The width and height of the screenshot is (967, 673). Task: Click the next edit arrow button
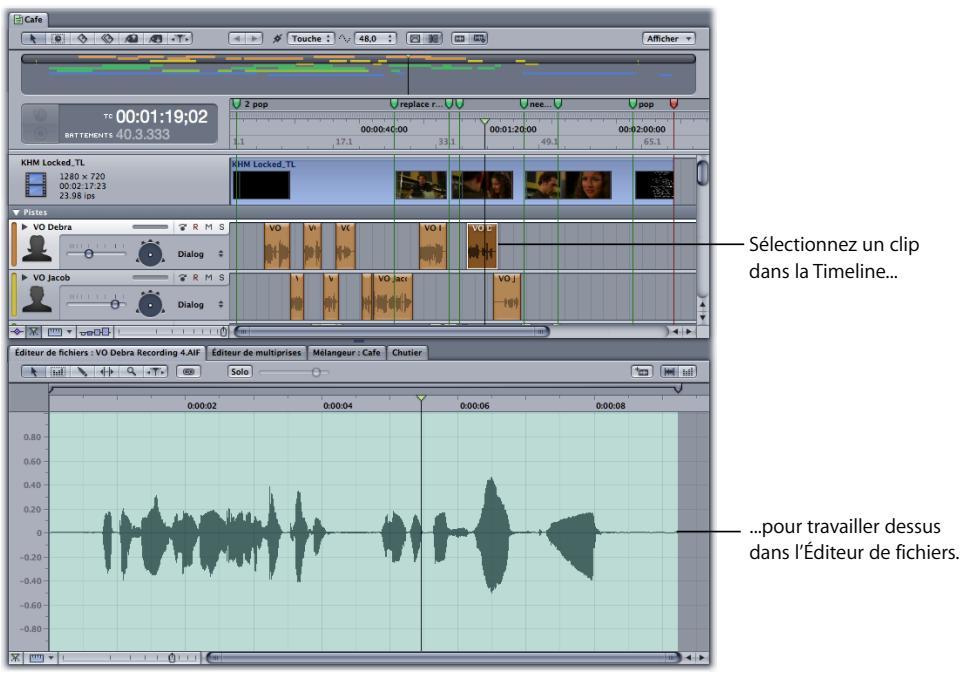pyautogui.click(x=254, y=38)
